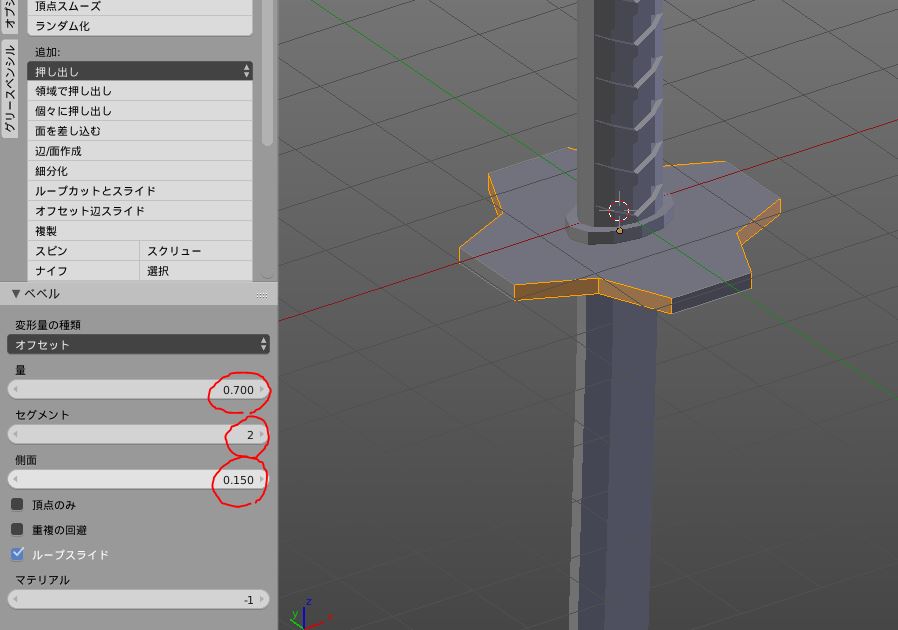Open 変形量の種類 オフセット dropdown
This screenshot has height=630, width=898.
(x=139, y=344)
